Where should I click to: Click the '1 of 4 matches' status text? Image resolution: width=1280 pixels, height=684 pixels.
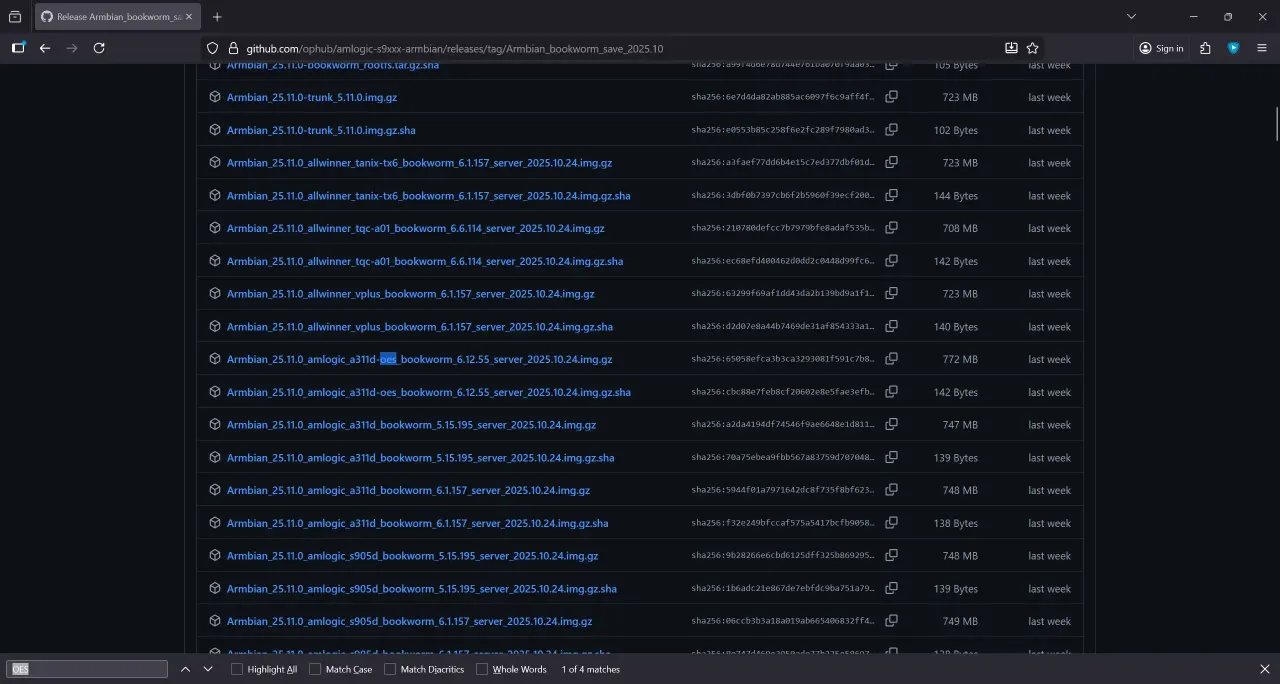pos(591,669)
